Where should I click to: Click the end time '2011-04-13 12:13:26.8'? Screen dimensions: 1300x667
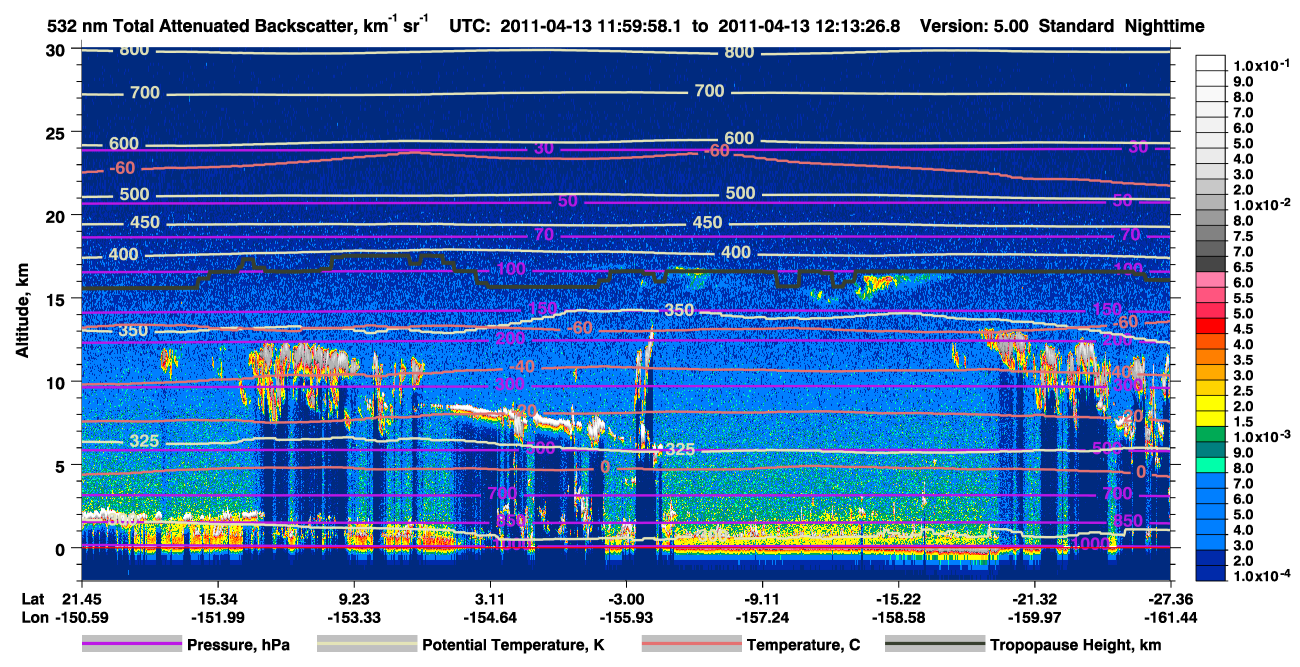coord(810,25)
